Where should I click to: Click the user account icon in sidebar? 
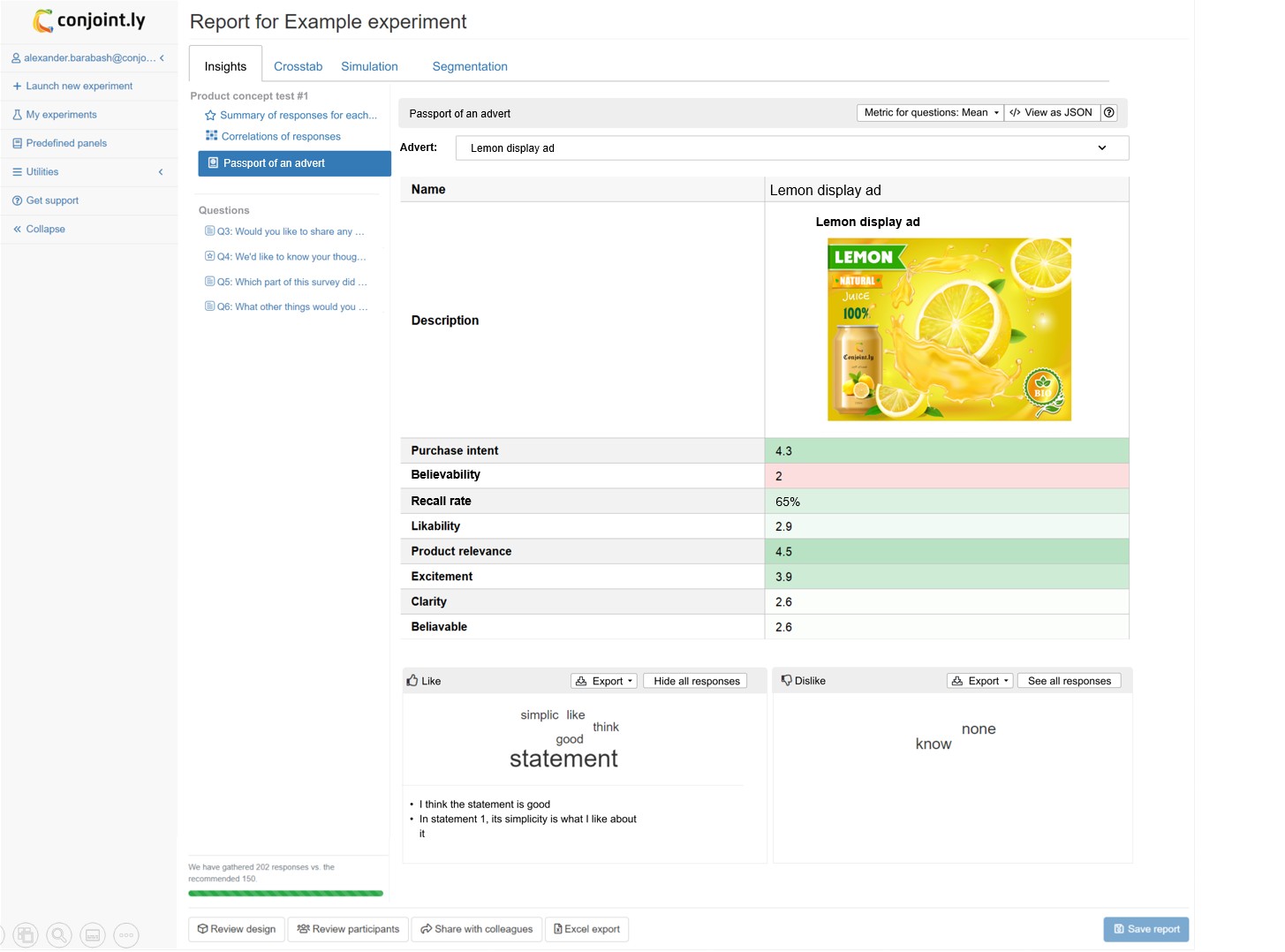(x=16, y=58)
